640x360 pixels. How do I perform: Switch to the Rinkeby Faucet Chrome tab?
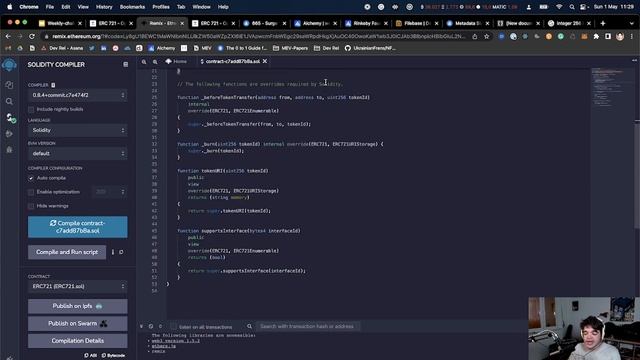pyautogui.click(x=366, y=23)
